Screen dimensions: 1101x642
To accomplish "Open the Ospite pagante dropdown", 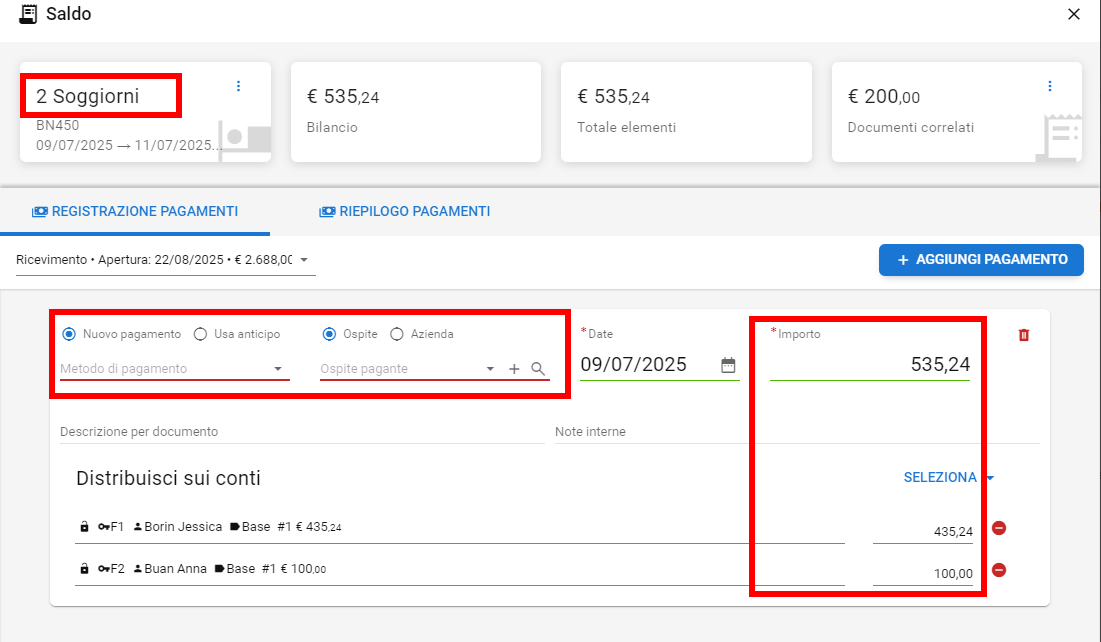I will (x=407, y=369).
